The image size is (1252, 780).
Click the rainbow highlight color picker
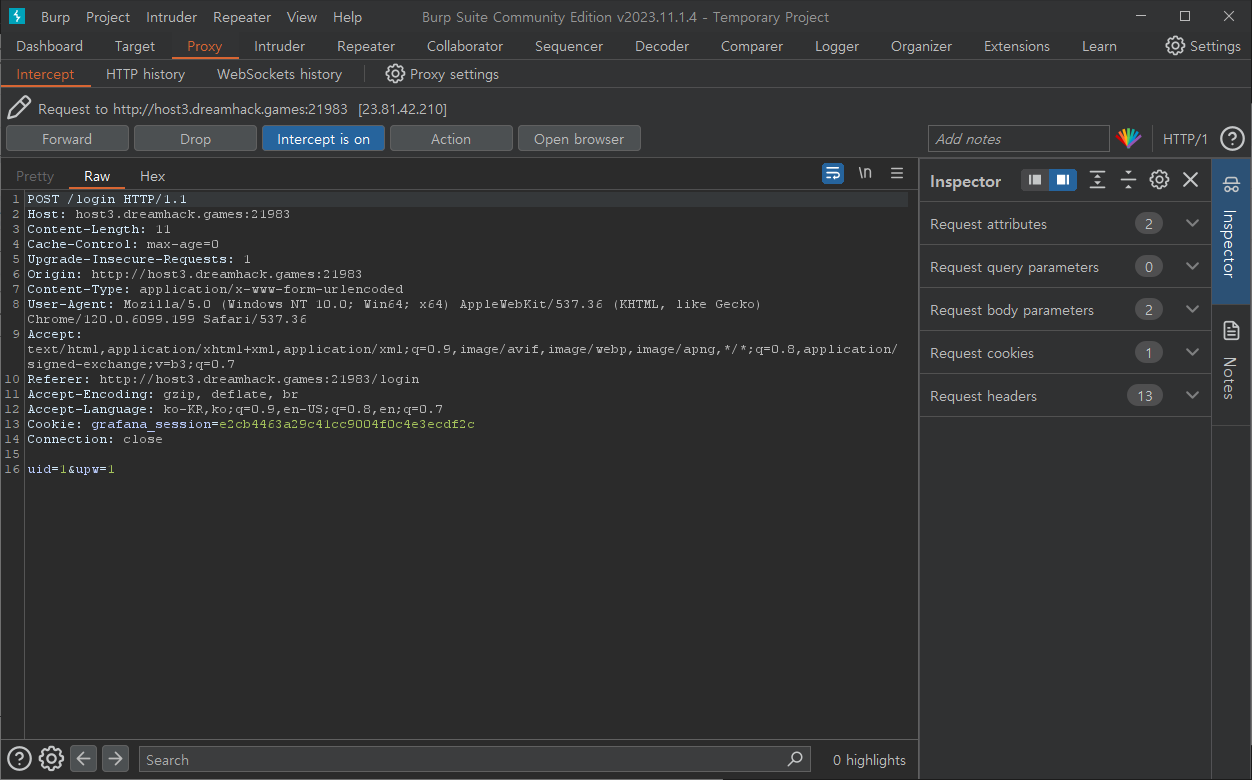tap(1129, 139)
